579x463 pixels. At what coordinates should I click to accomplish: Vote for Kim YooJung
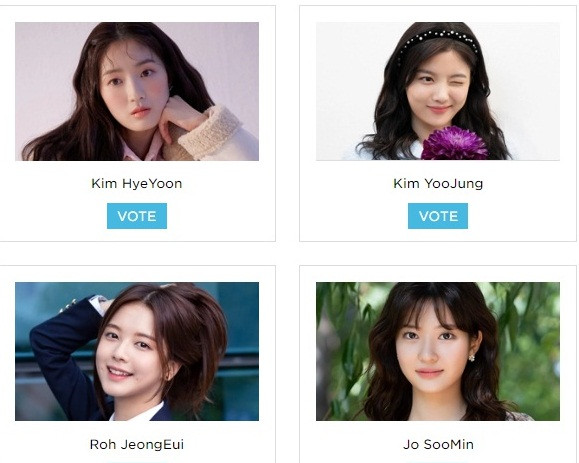pos(438,216)
